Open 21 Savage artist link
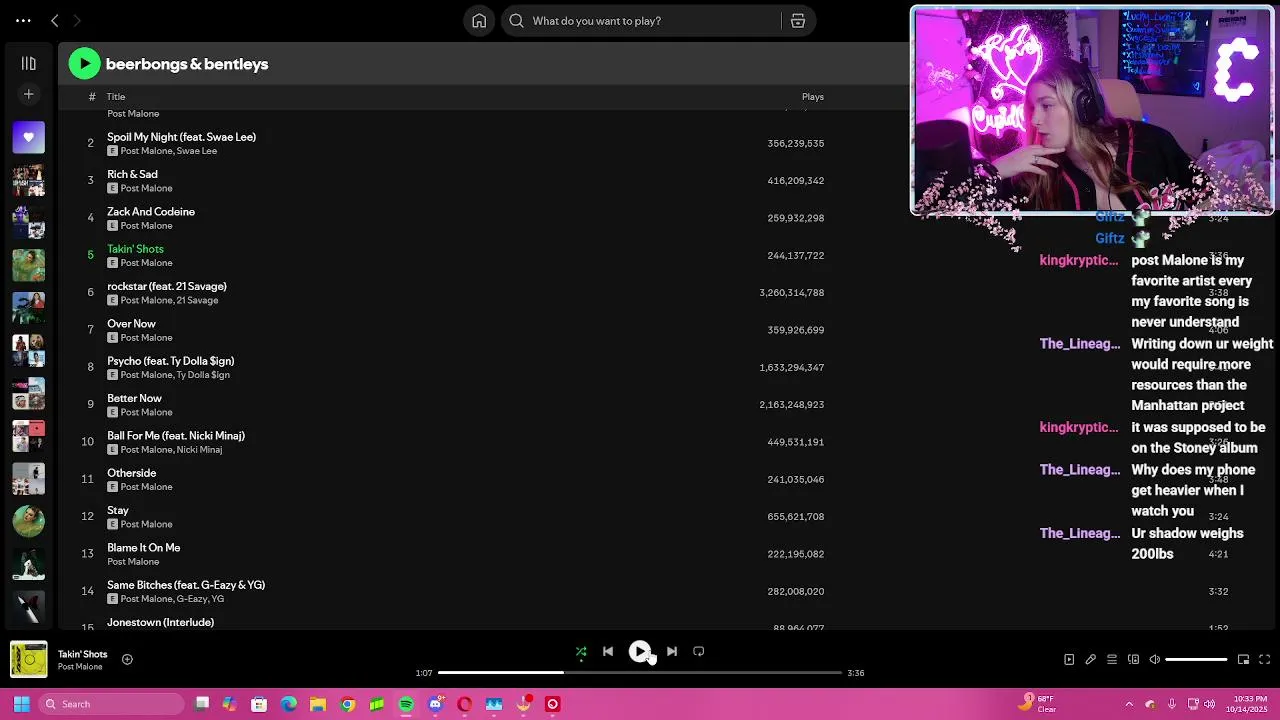Screen dimensions: 1280x720 pyautogui.click(x=197, y=300)
